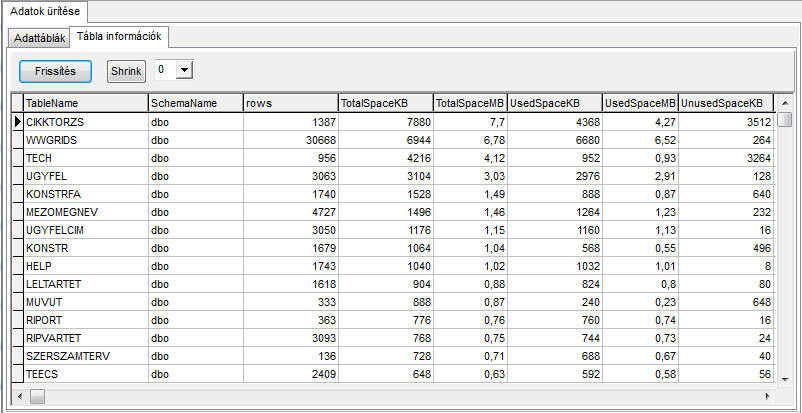Click the horizontal scrollbar right arrow
The height and width of the screenshot is (413, 802).
[x=768, y=396]
